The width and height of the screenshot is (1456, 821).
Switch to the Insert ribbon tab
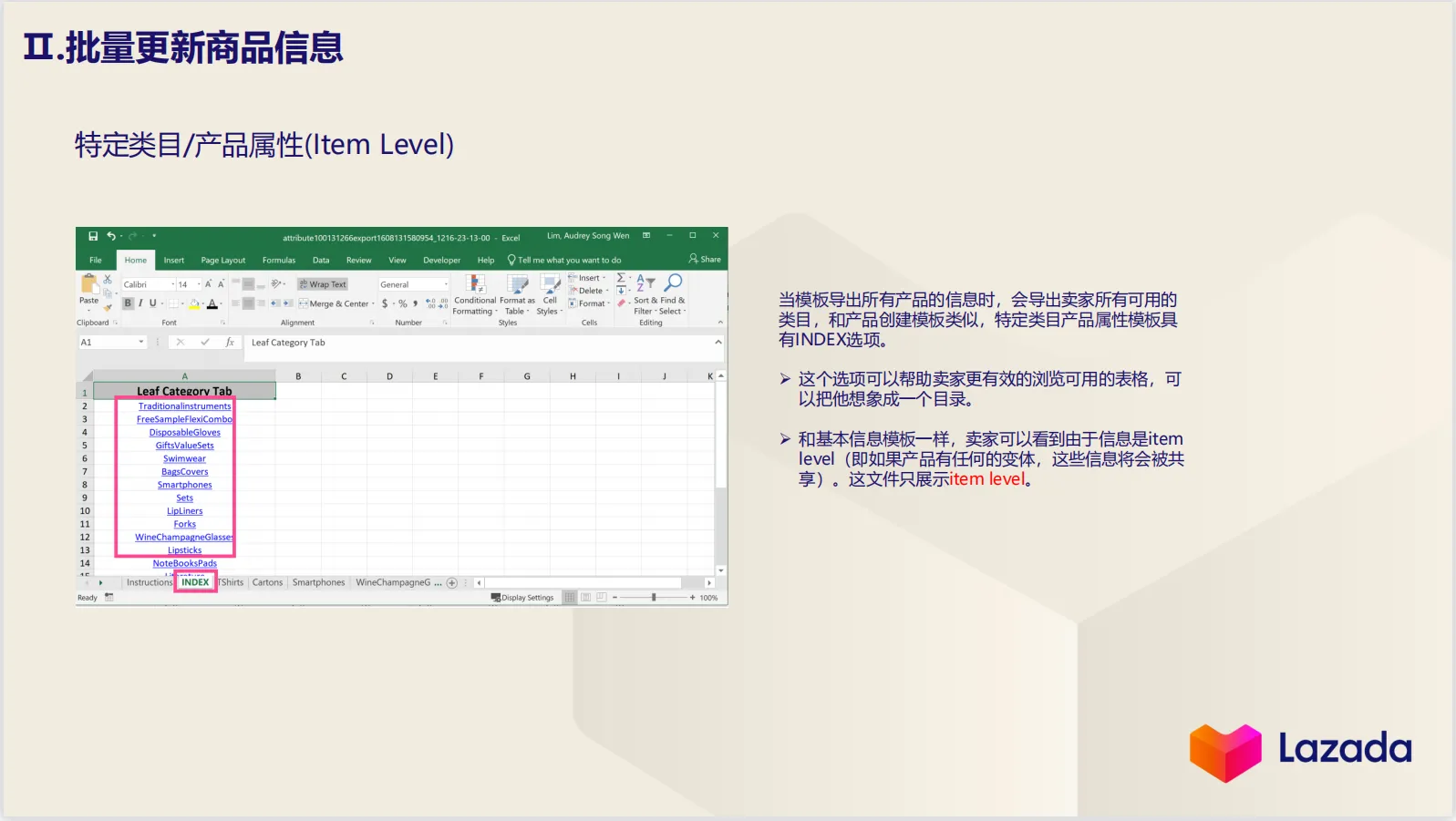click(x=174, y=261)
